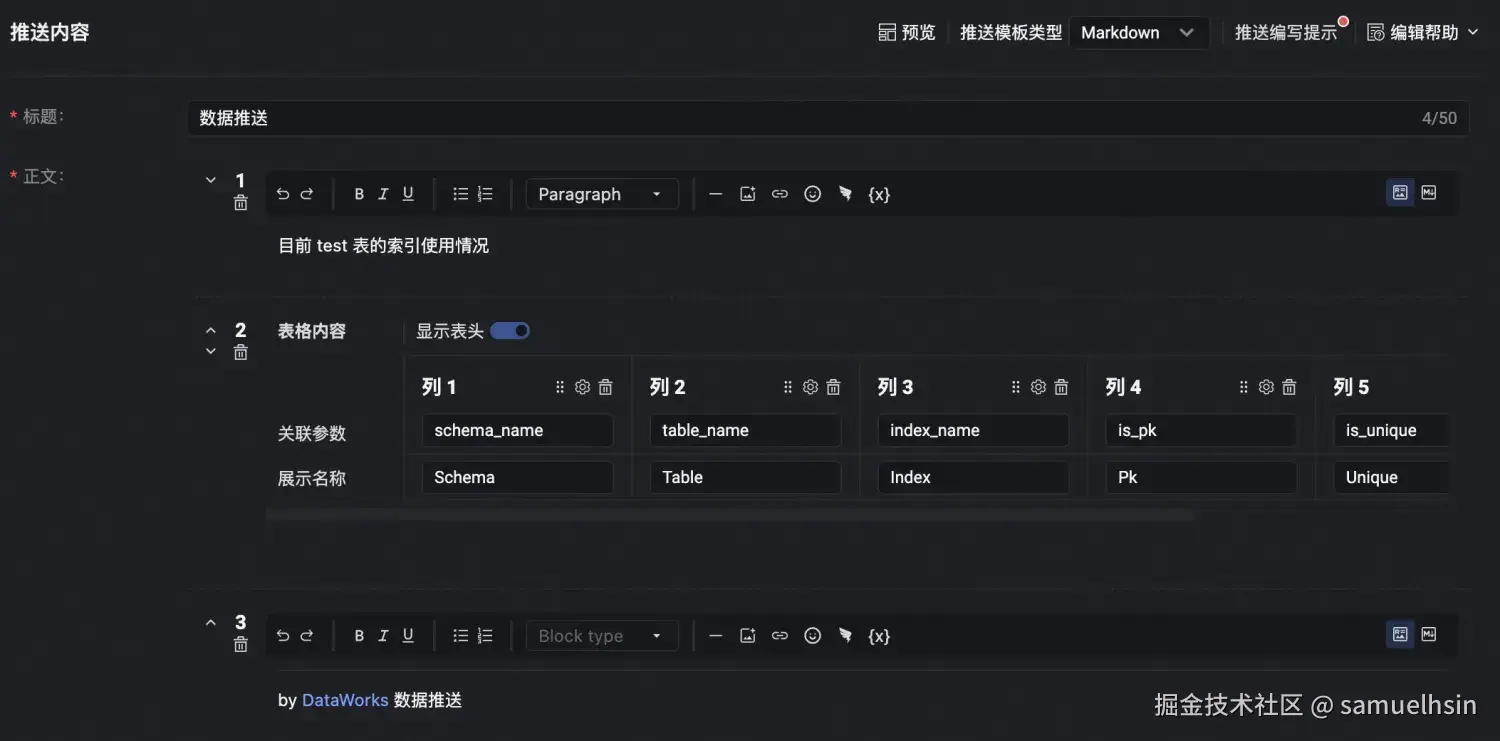Click drag handle of 列 2
The image size is (1500, 741).
coord(788,387)
